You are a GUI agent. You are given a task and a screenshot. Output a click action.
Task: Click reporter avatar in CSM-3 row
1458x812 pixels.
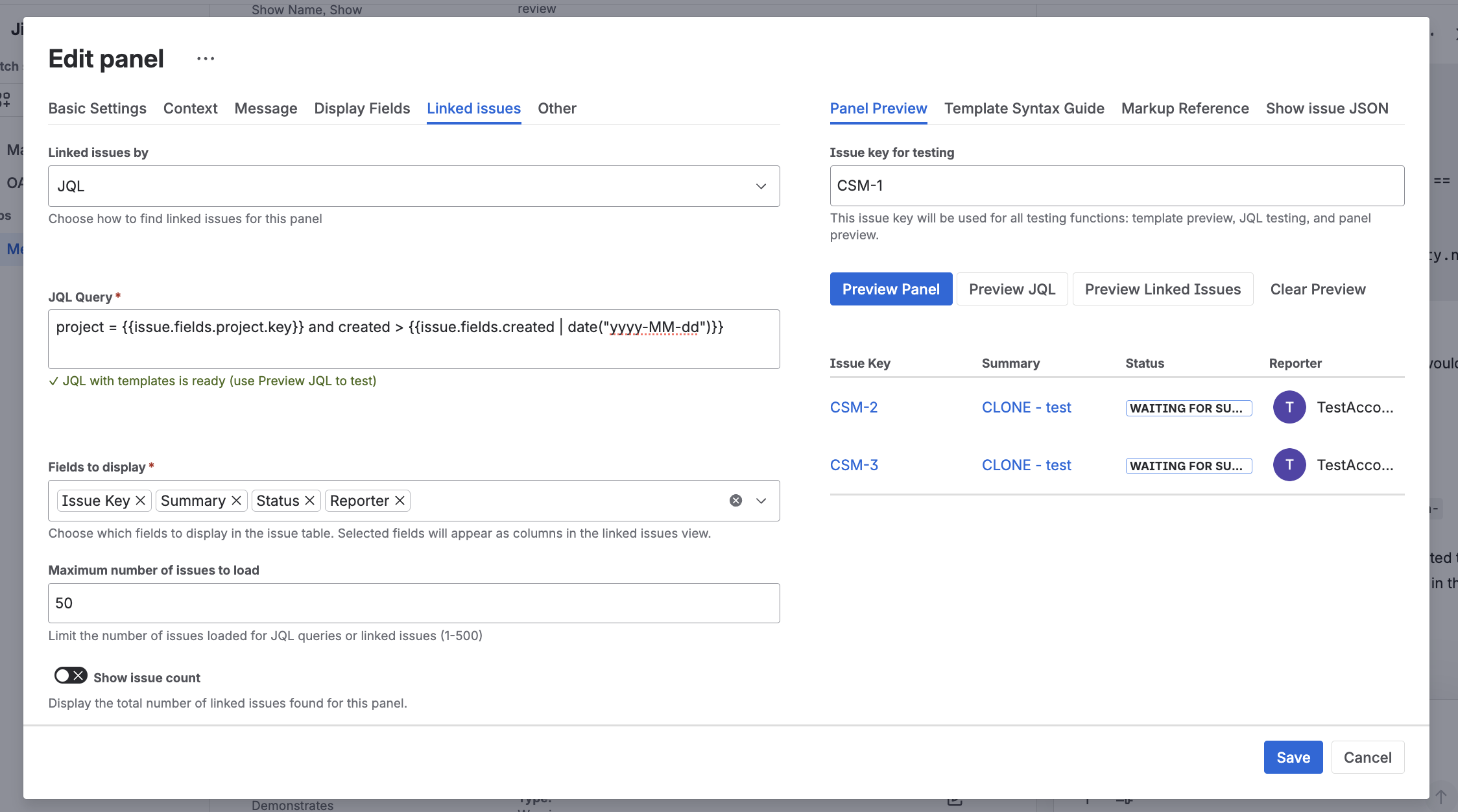[x=1289, y=465]
